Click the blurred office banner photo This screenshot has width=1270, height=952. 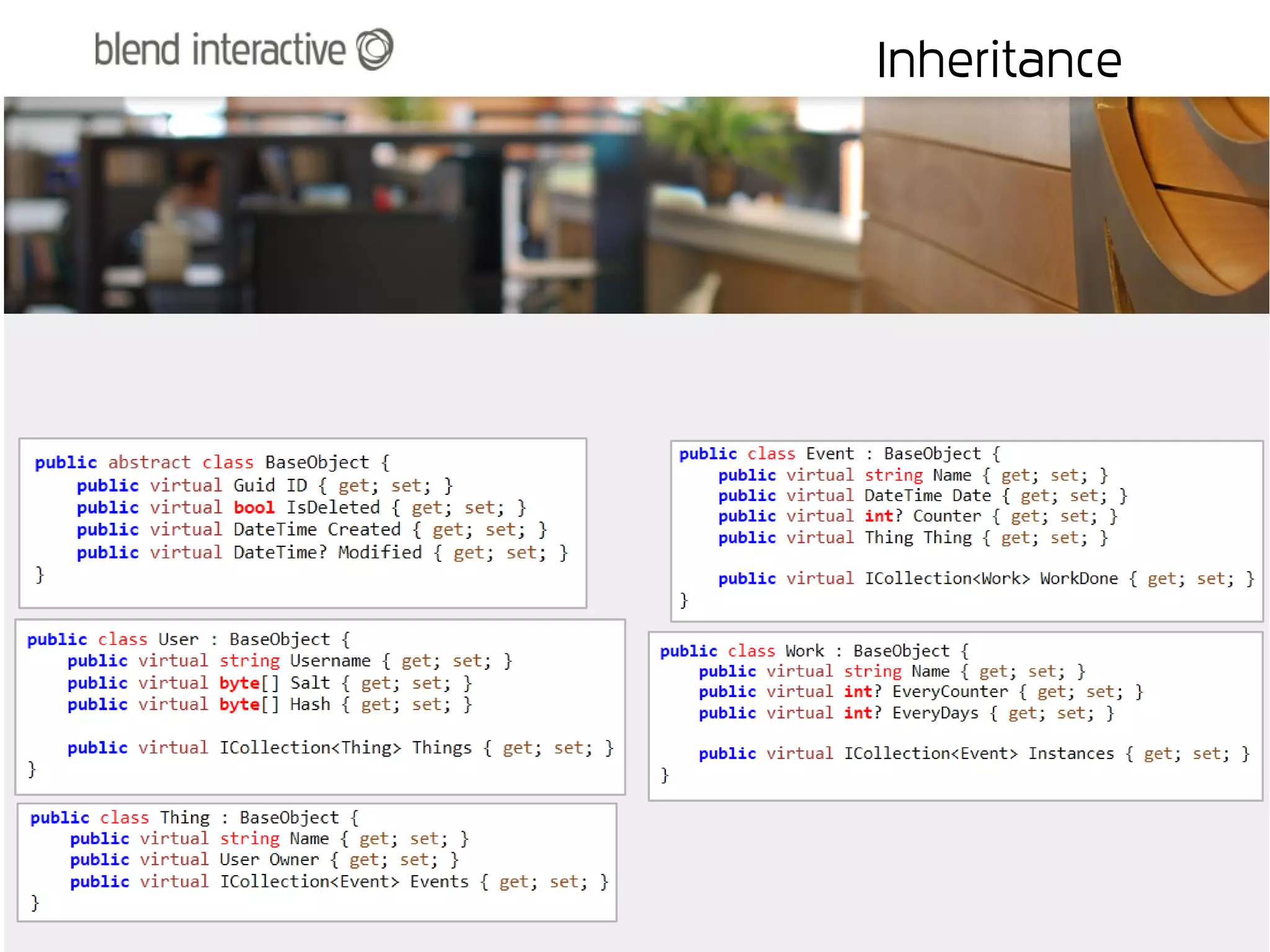point(636,205)
